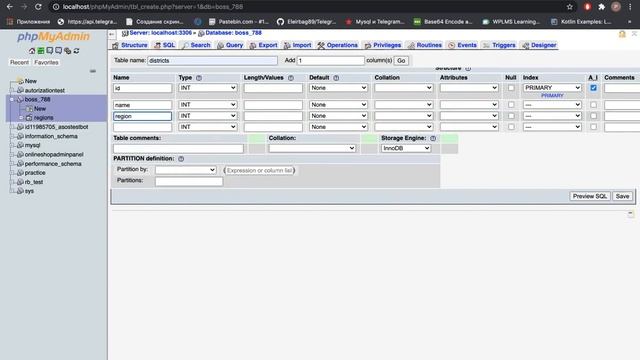Screen dimensions: 640x360
Task: Open the Type dropdown for id row
Action: point(208,88)
